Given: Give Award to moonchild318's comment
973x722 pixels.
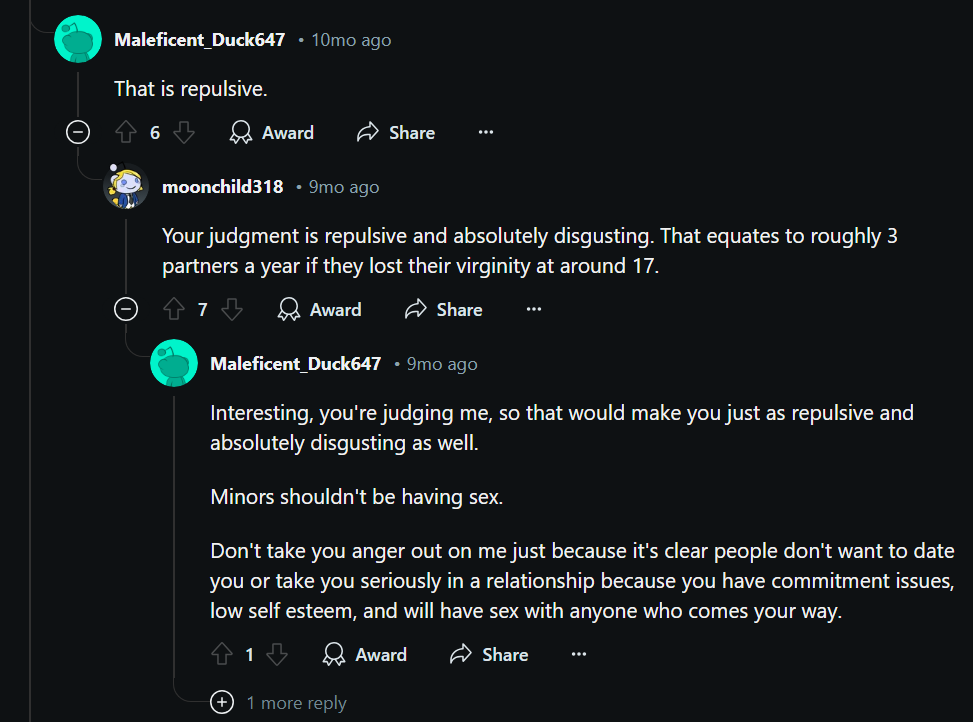Looking at the screenshot, I should point(320,310).
